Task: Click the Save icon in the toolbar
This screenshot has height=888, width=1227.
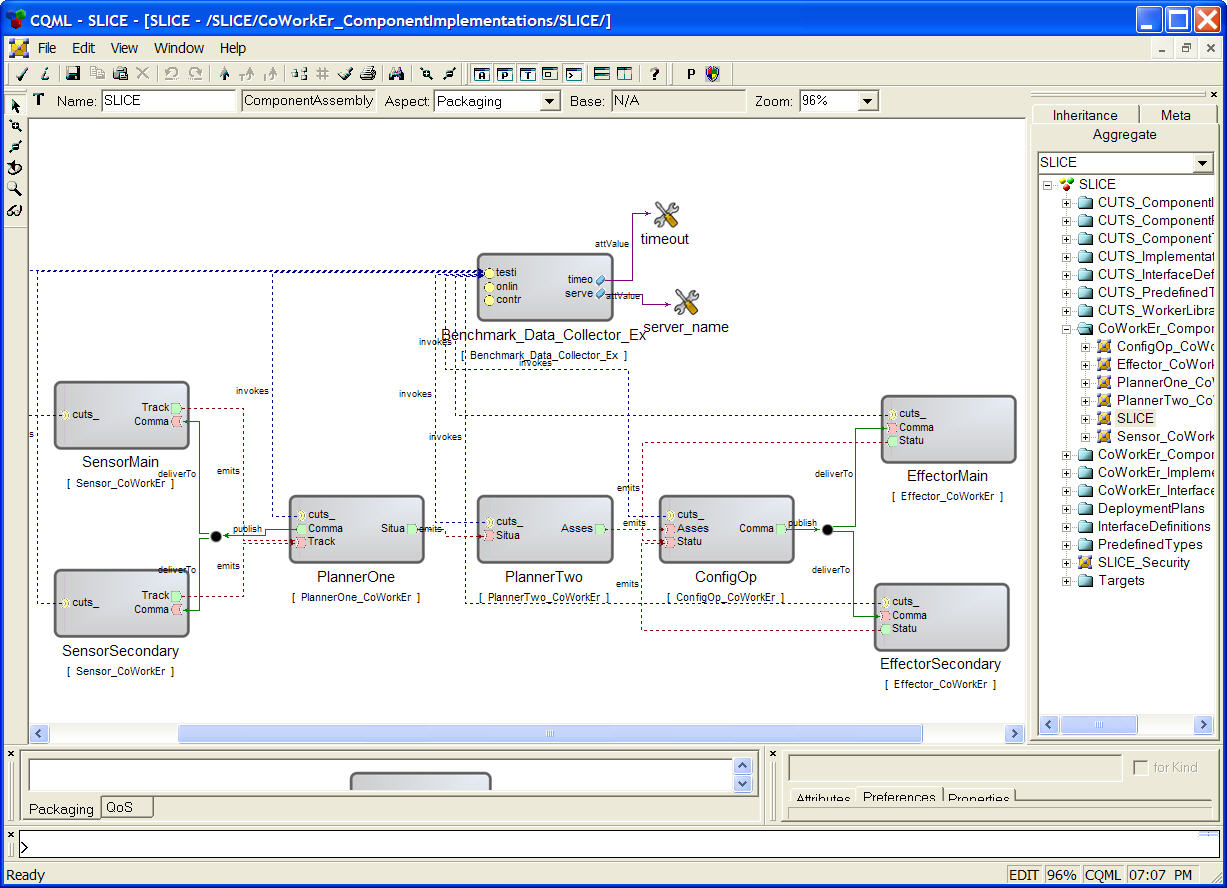Action: (73, 73)
